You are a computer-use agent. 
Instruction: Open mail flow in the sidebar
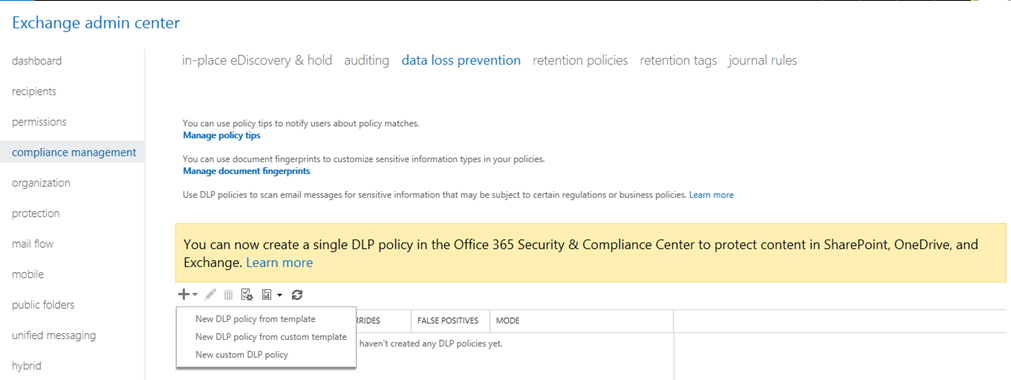tap(33, 244)
